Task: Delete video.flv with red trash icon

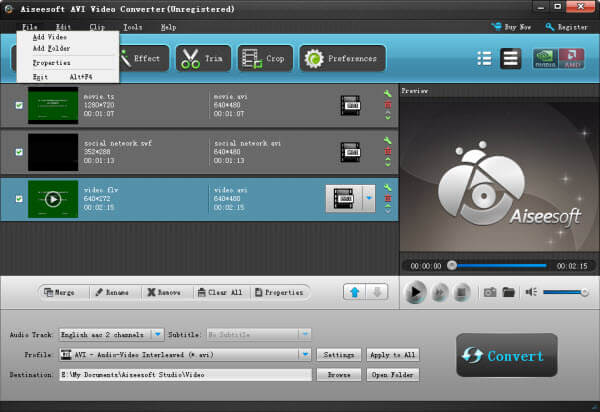Action: [388, 198]
